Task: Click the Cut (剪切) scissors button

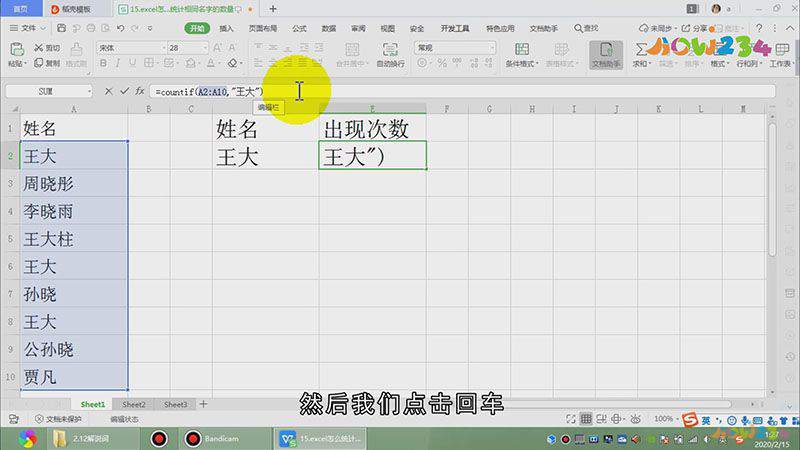Action: pos(46,47)
